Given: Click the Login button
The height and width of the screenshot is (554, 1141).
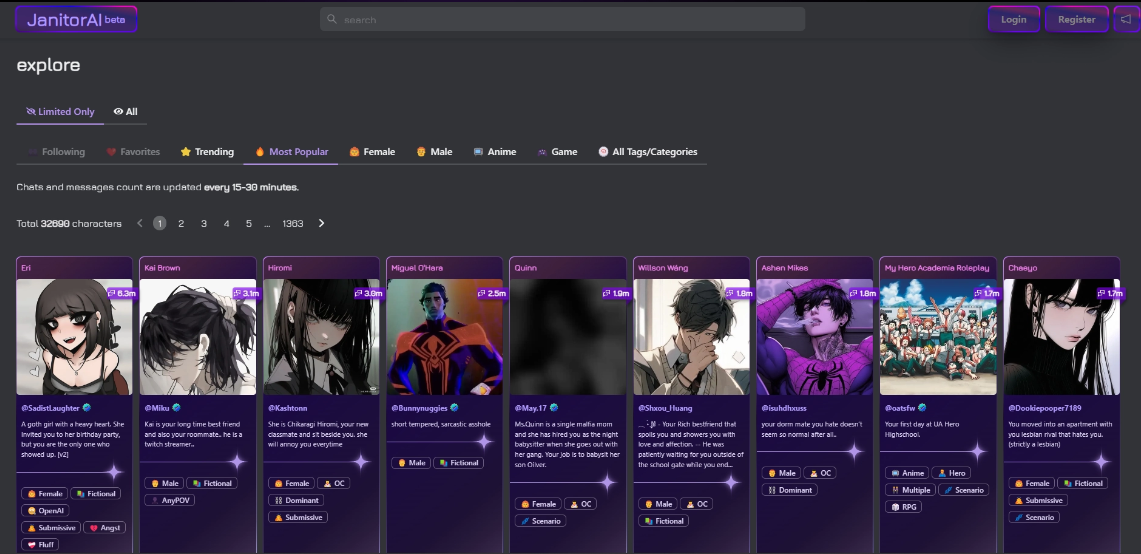Looking at the screenshot, I should (x=1014, y=20).
